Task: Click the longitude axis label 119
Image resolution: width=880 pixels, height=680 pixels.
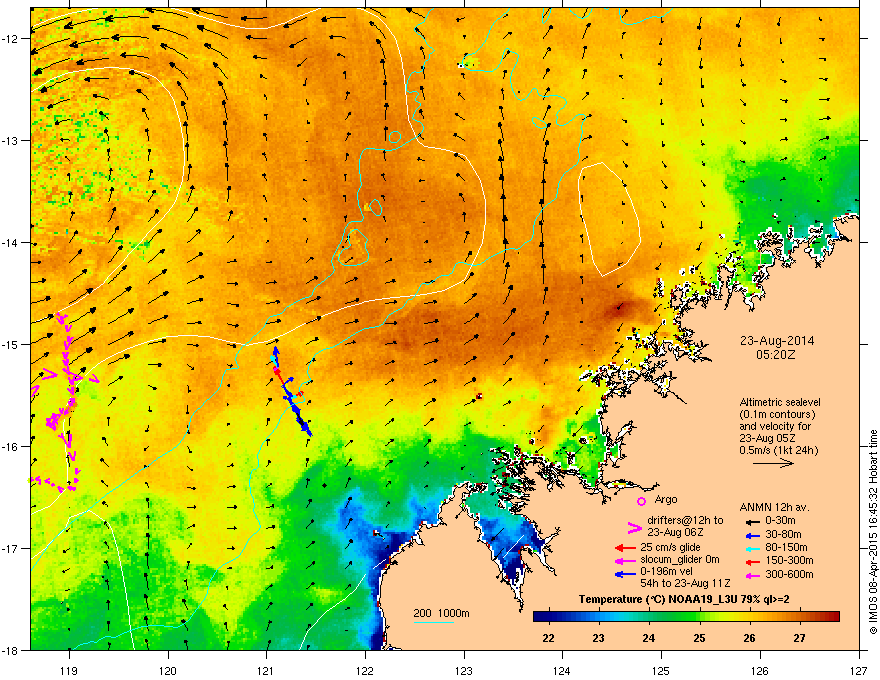Action: pos(69,671)
